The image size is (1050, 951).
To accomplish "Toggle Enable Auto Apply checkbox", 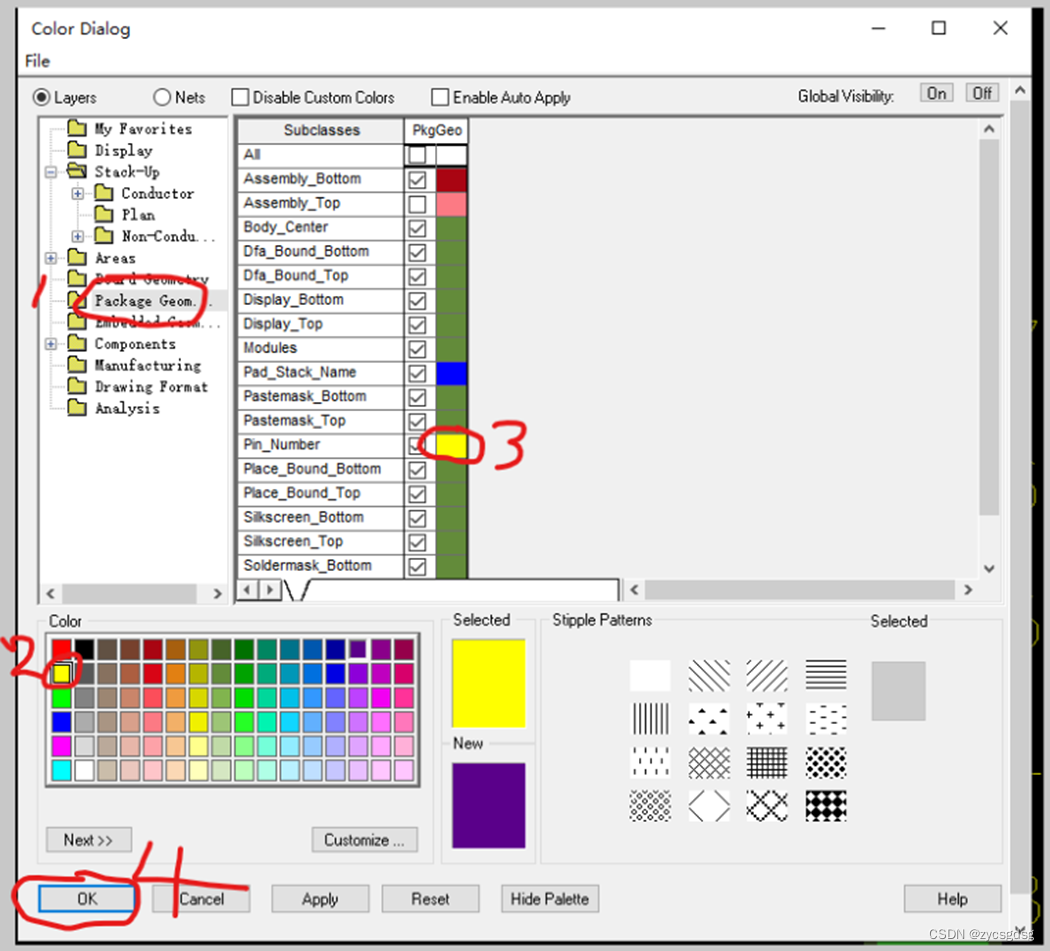I will pos(440,97).
